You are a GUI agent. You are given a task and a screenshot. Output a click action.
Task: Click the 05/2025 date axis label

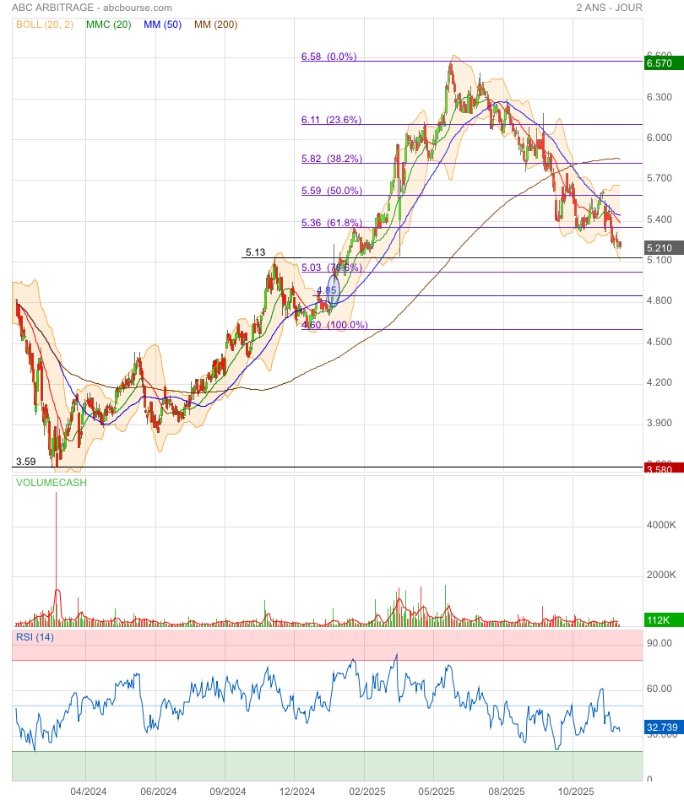coord(436,791)
